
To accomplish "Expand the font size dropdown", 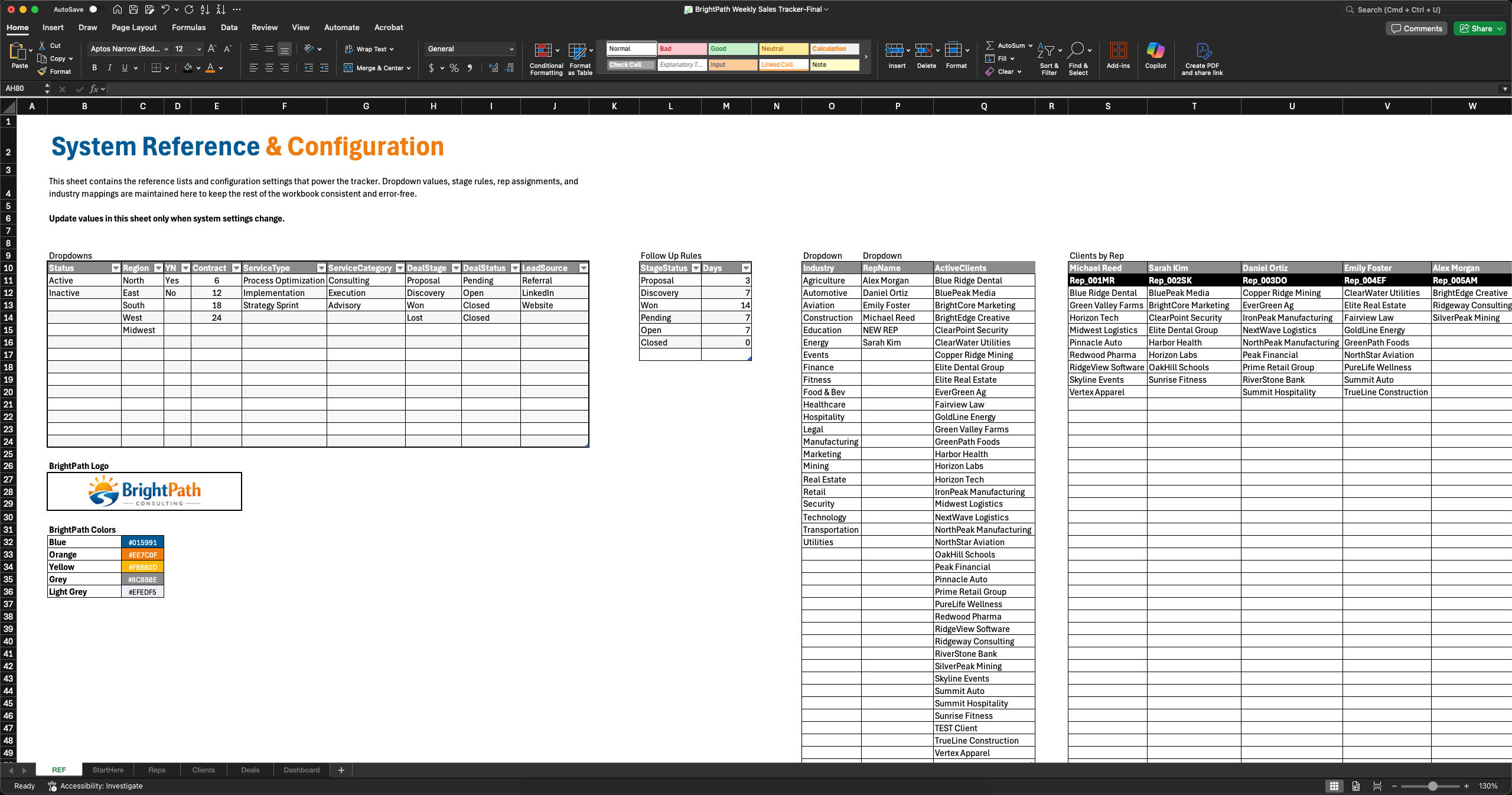I will [x=199, y=49].
